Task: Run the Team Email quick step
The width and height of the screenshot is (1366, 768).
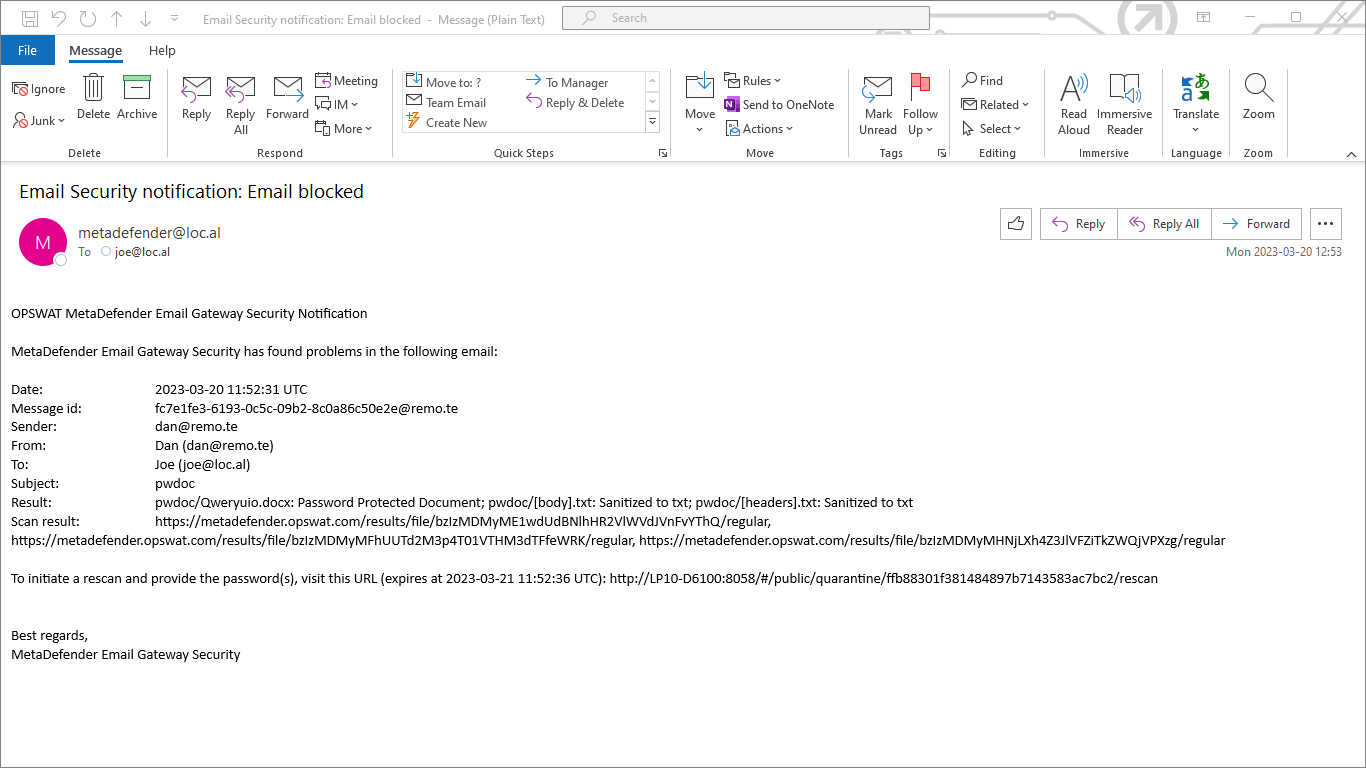Action: pyautogui.click(x=446, y=103)
